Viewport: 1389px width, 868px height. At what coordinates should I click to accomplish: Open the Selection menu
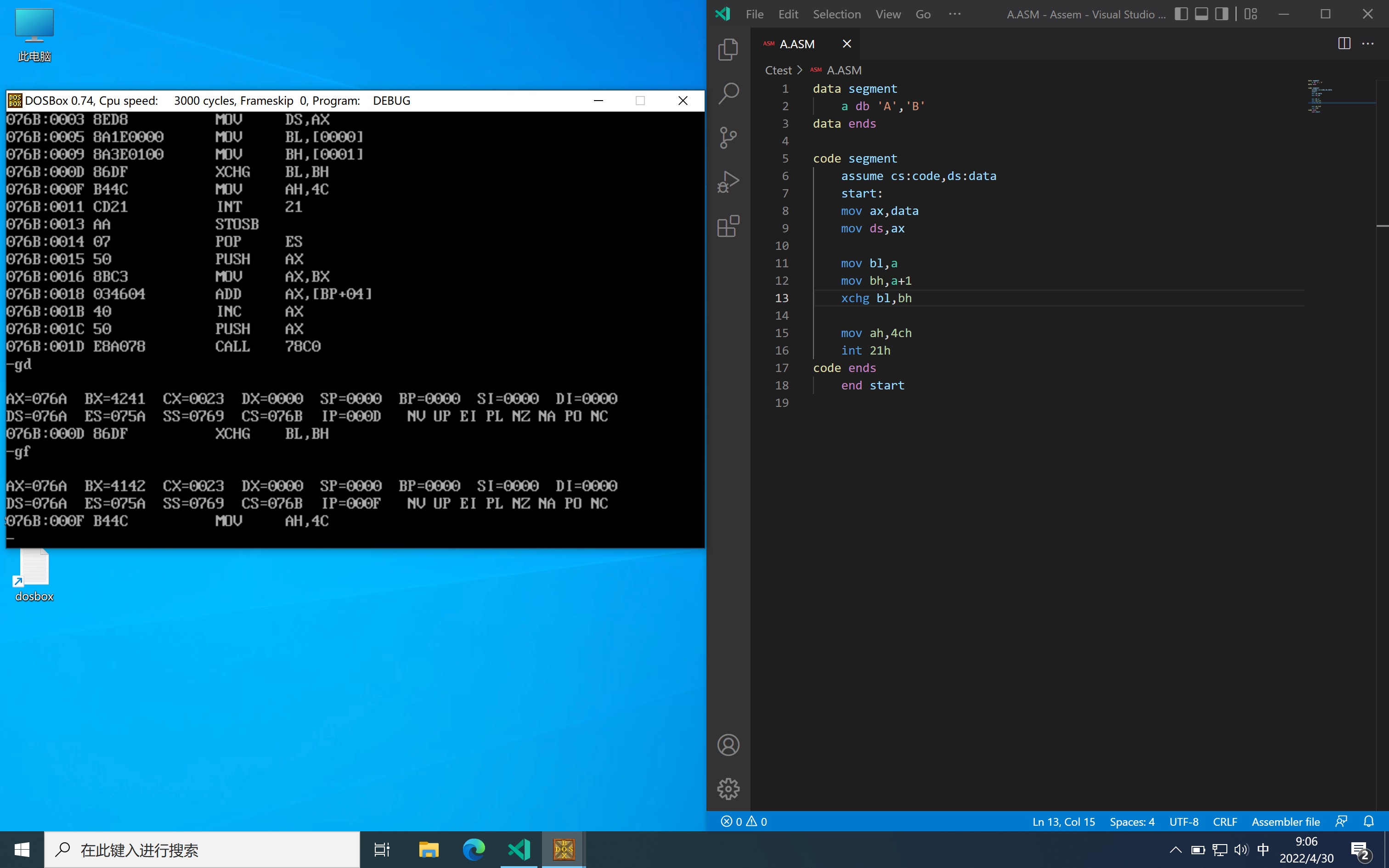tap(836, 14)
